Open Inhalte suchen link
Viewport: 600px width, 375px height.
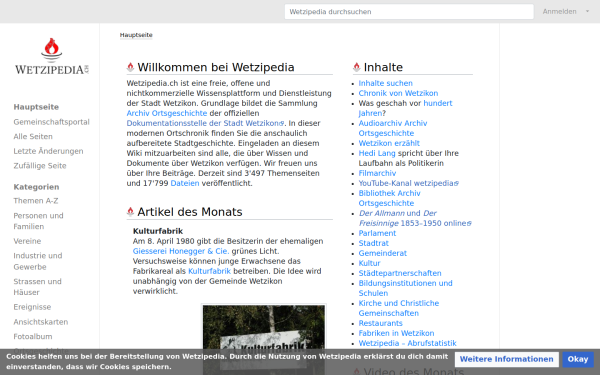tap(385, 83)
